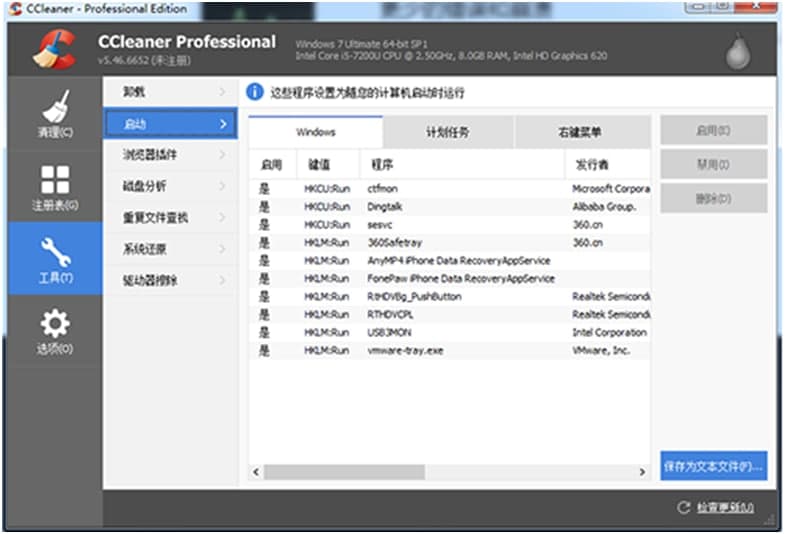Click the horizontal scrollbar left arrow
798x534 pixels.
coord(256,472)
